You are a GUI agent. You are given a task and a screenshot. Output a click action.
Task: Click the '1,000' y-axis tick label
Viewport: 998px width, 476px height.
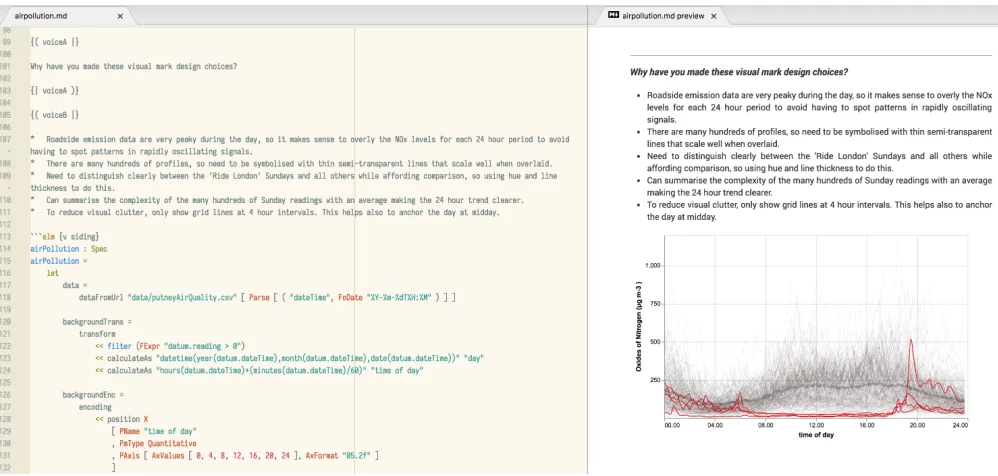coord(654,265)
